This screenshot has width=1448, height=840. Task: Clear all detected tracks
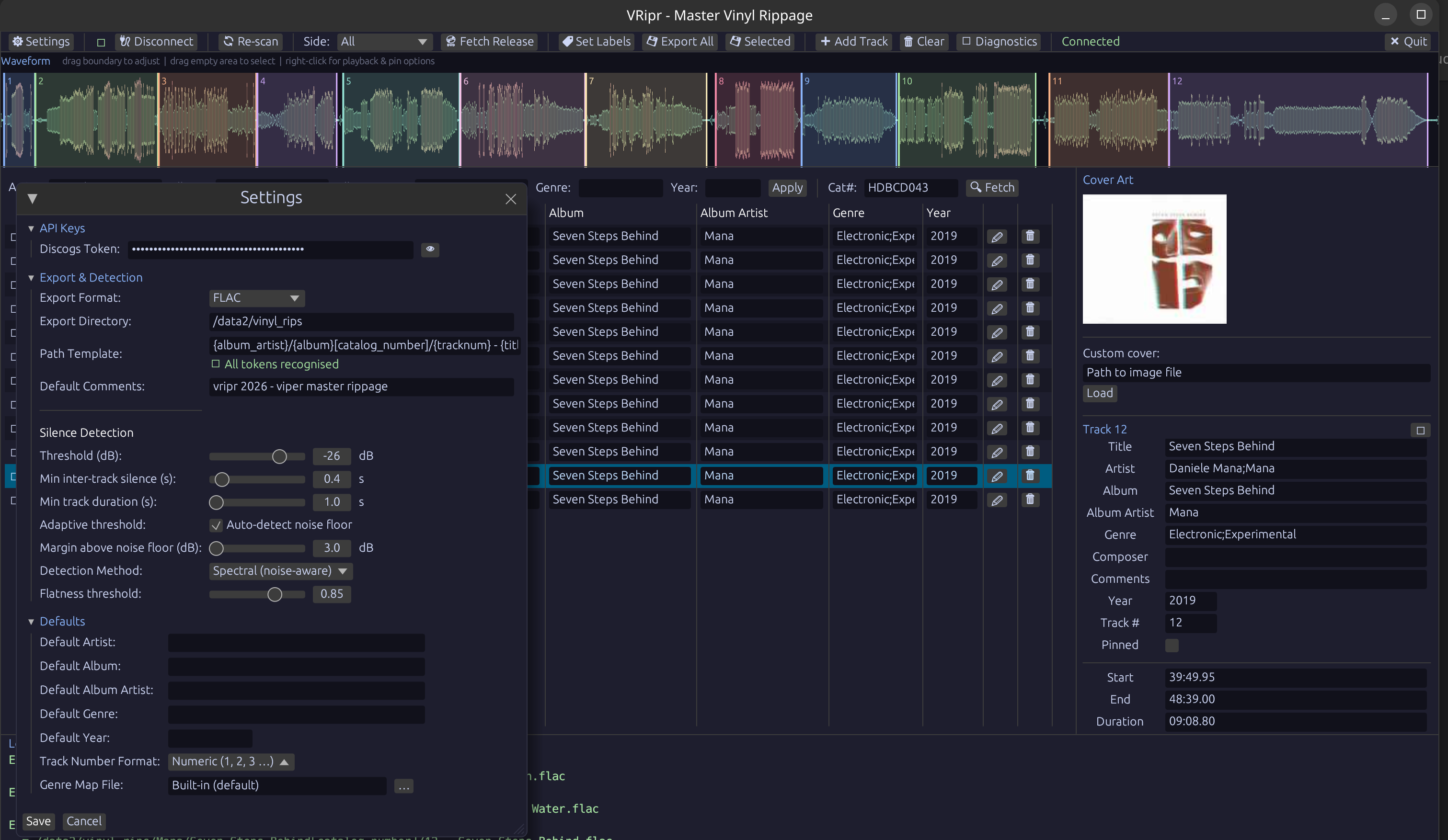click(x=923, y=41)
